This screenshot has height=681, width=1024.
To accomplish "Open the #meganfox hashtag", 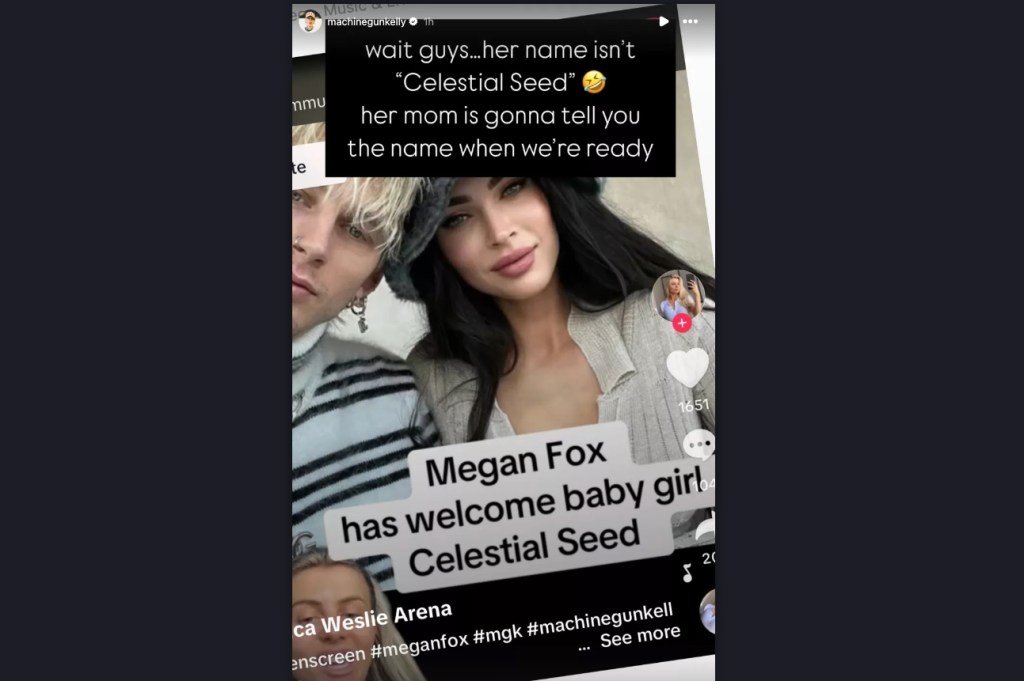I will 420,644.
